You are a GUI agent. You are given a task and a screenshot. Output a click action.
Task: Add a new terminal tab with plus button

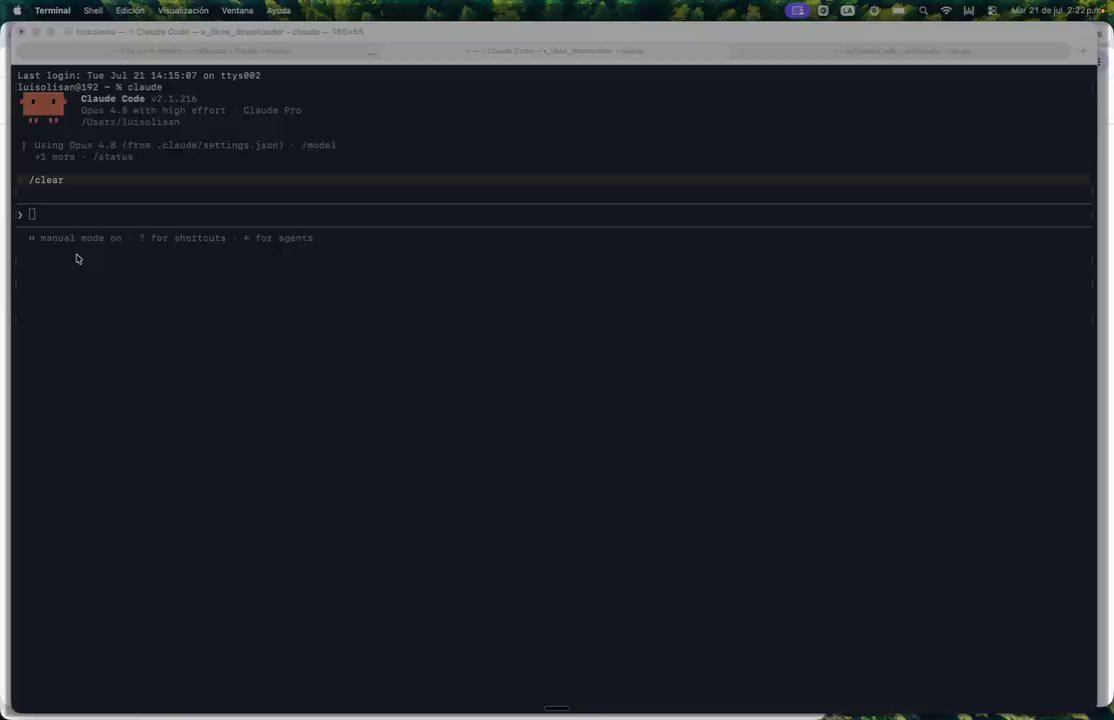1083,51
